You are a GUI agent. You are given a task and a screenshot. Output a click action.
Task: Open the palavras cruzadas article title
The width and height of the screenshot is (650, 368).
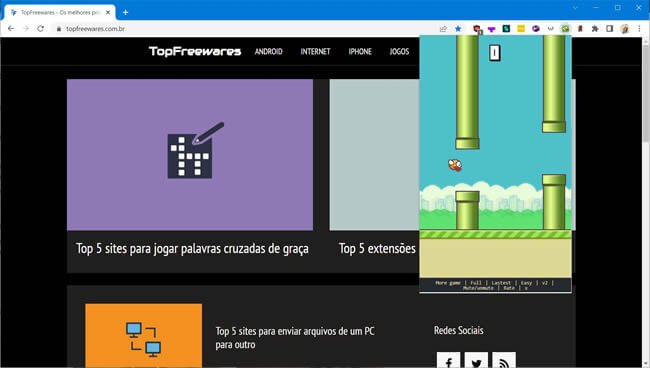coord(192,249)
